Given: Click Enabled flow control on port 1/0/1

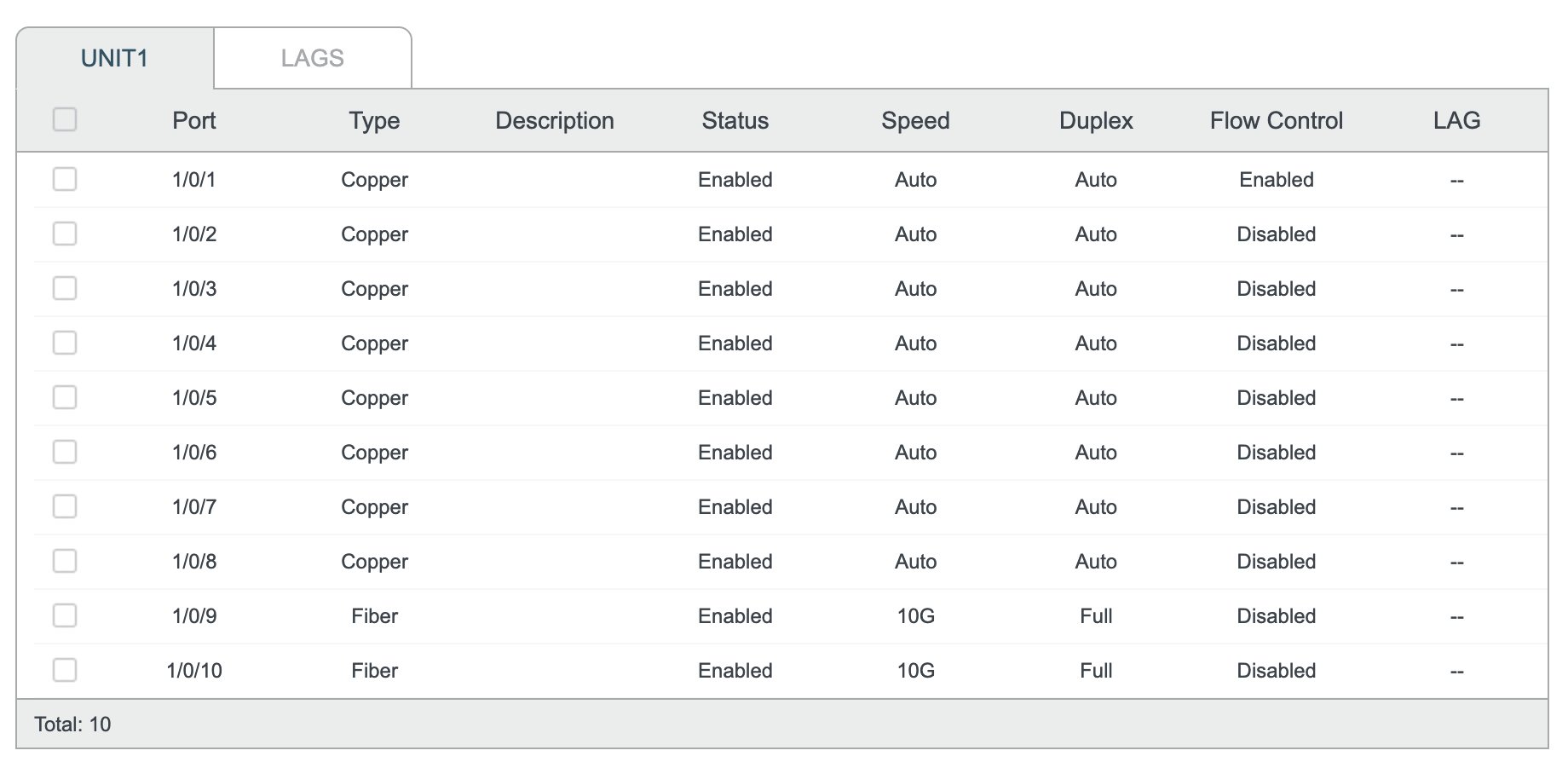Looking at the screenshot, I should 1276,180.
